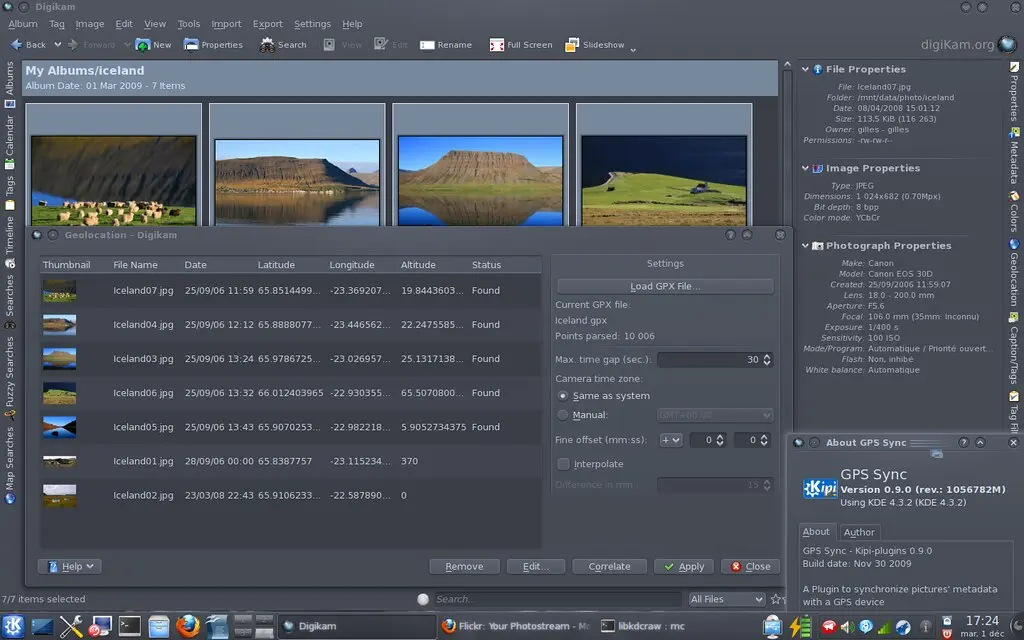Open the Fine offset sign dropdown
This screenshot has height=640, width=1024.
670,440
